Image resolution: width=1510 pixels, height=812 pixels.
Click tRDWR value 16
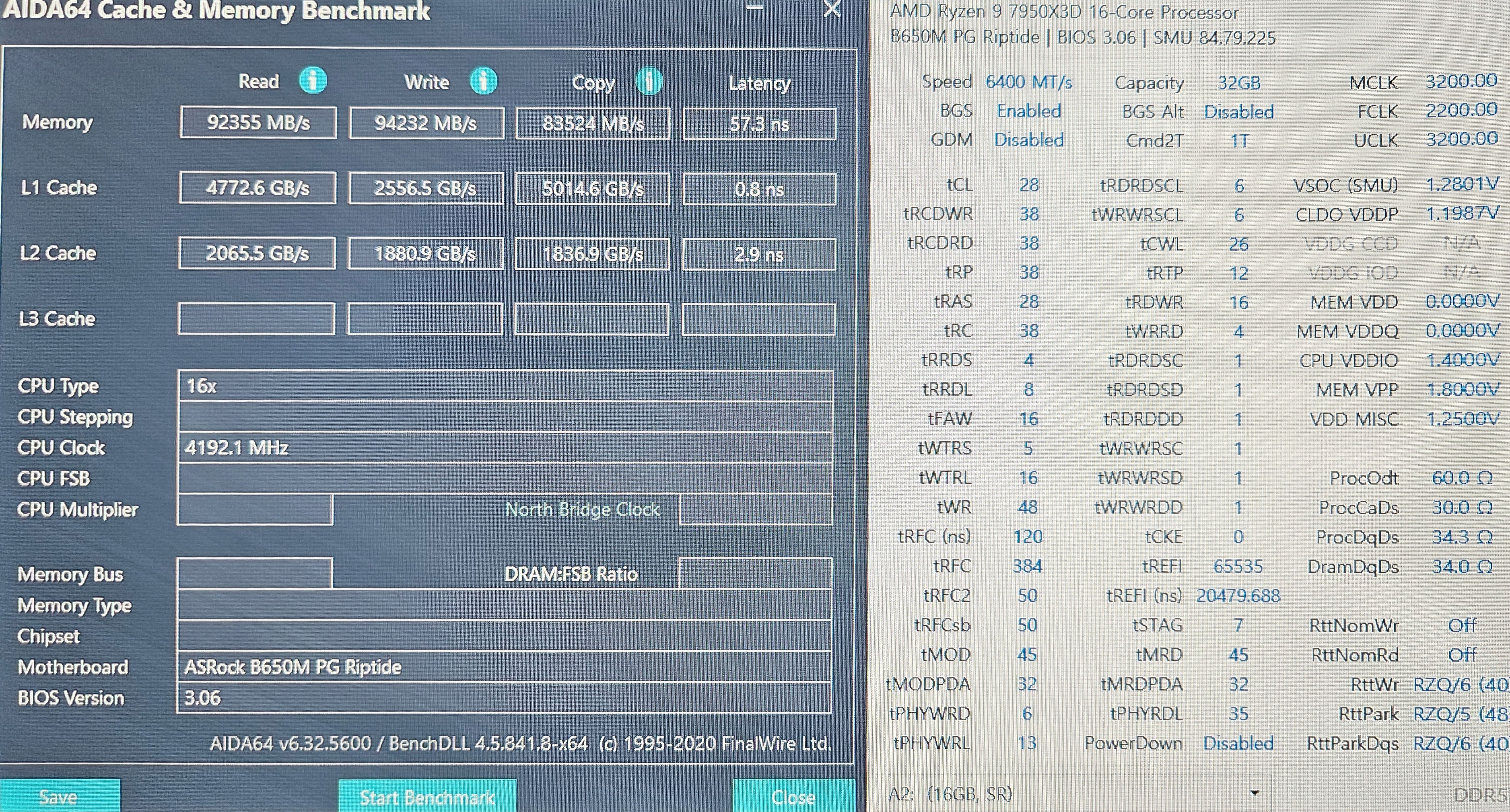[1238, 303]
